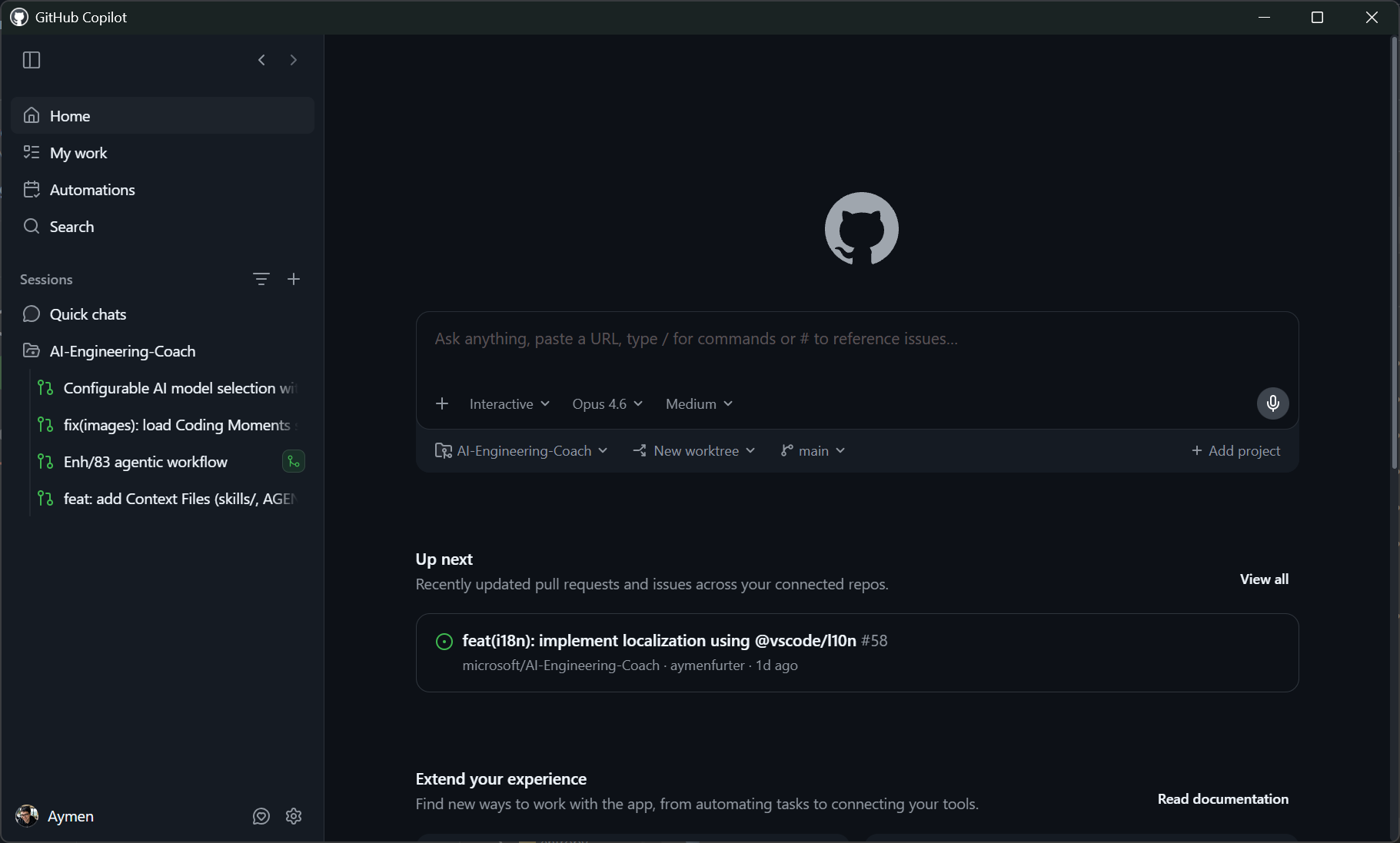Click green branch badge on Enh/83 row
The width and height of the screenshot is (1400, 843).
point(294,461)
